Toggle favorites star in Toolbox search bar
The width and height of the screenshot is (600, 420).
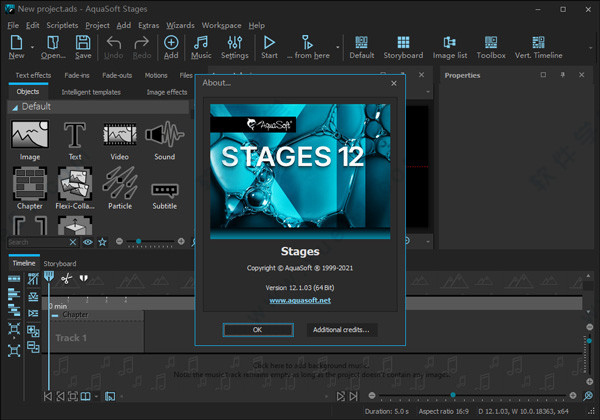pyautogui.click(x=102, y=242)
